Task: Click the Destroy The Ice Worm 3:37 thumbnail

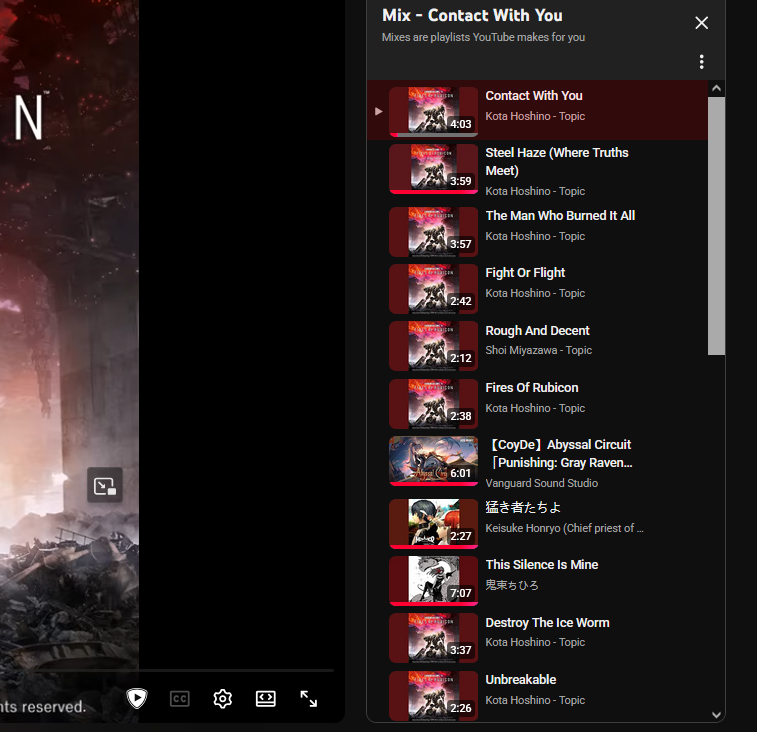Action: [434, 638]
